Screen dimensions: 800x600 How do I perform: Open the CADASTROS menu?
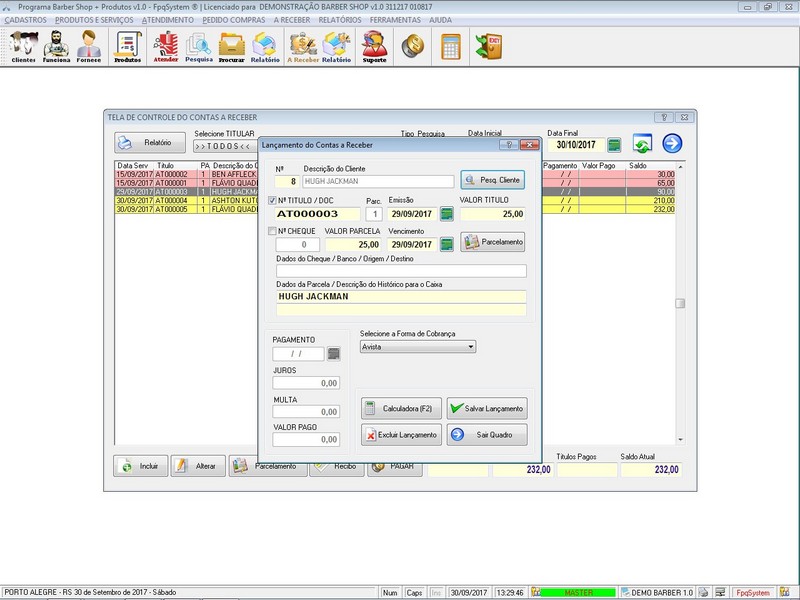[x=26, y=20]
